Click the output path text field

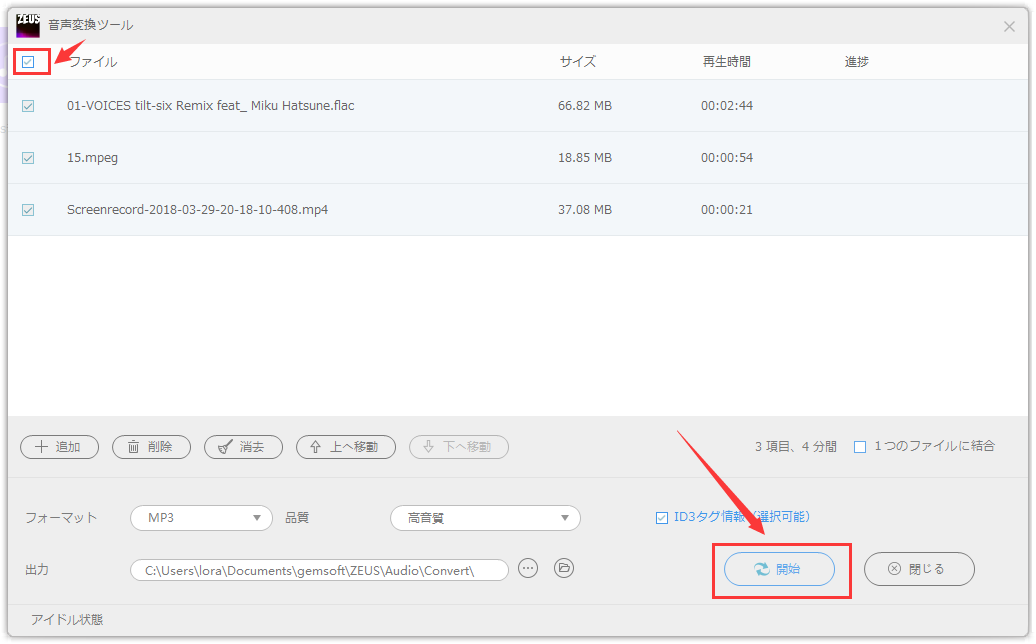[319, 570]
